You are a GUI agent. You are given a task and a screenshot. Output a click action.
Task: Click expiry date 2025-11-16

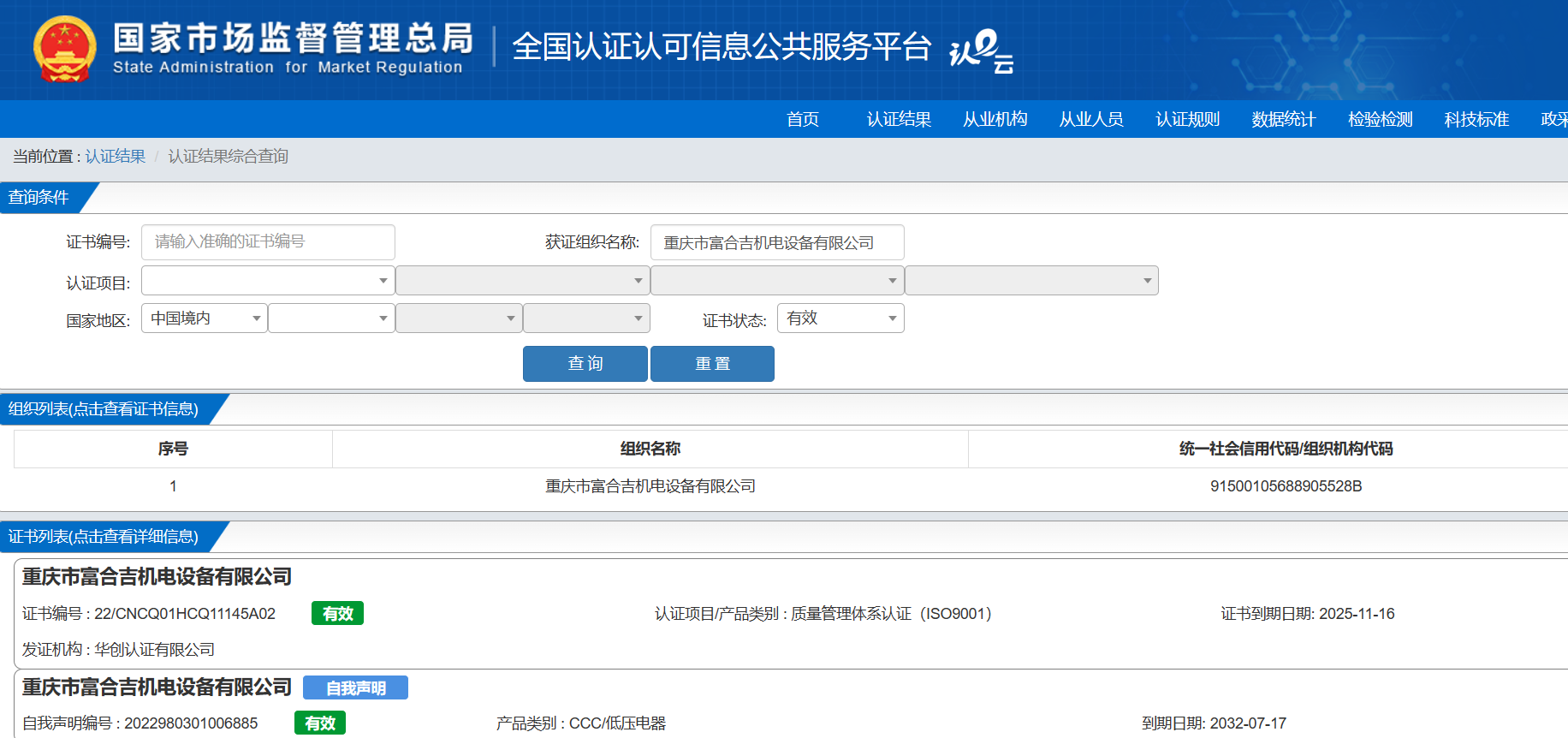pos(1357,614)
